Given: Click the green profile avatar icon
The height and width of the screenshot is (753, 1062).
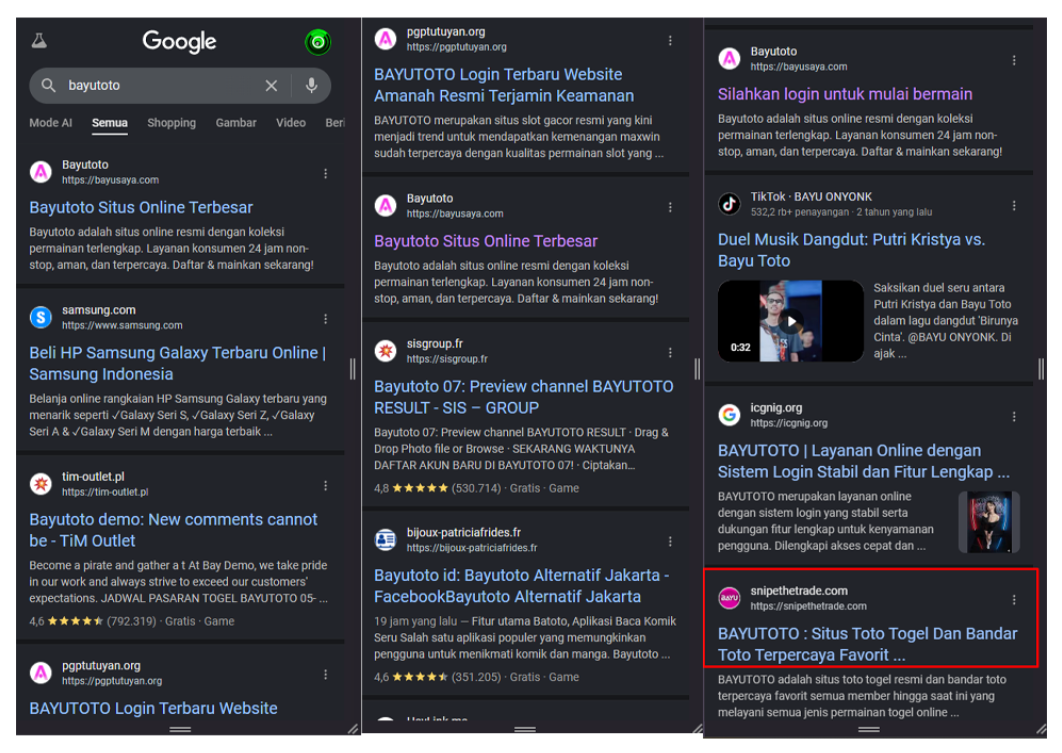Looking at the screenshot, I should (x=318, y=42).
